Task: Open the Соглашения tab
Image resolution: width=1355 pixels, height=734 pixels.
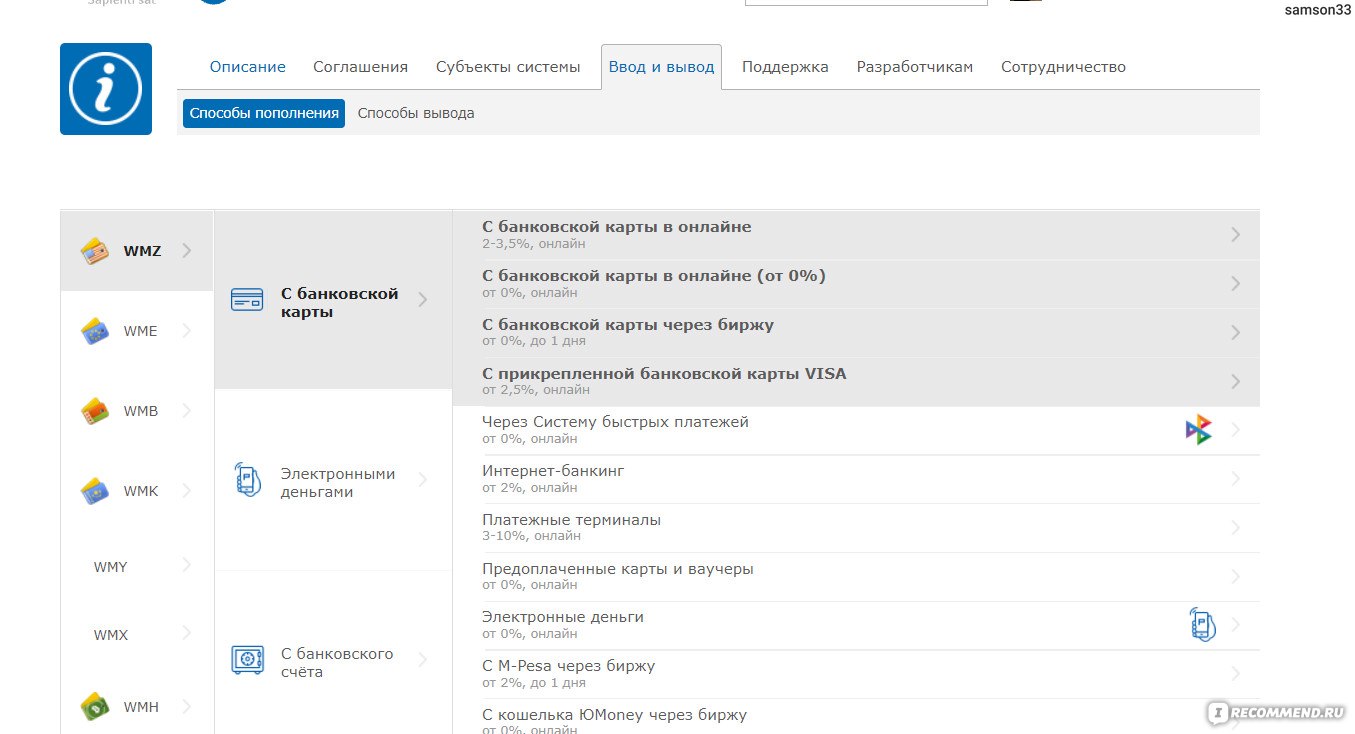Action: [360, 67]
